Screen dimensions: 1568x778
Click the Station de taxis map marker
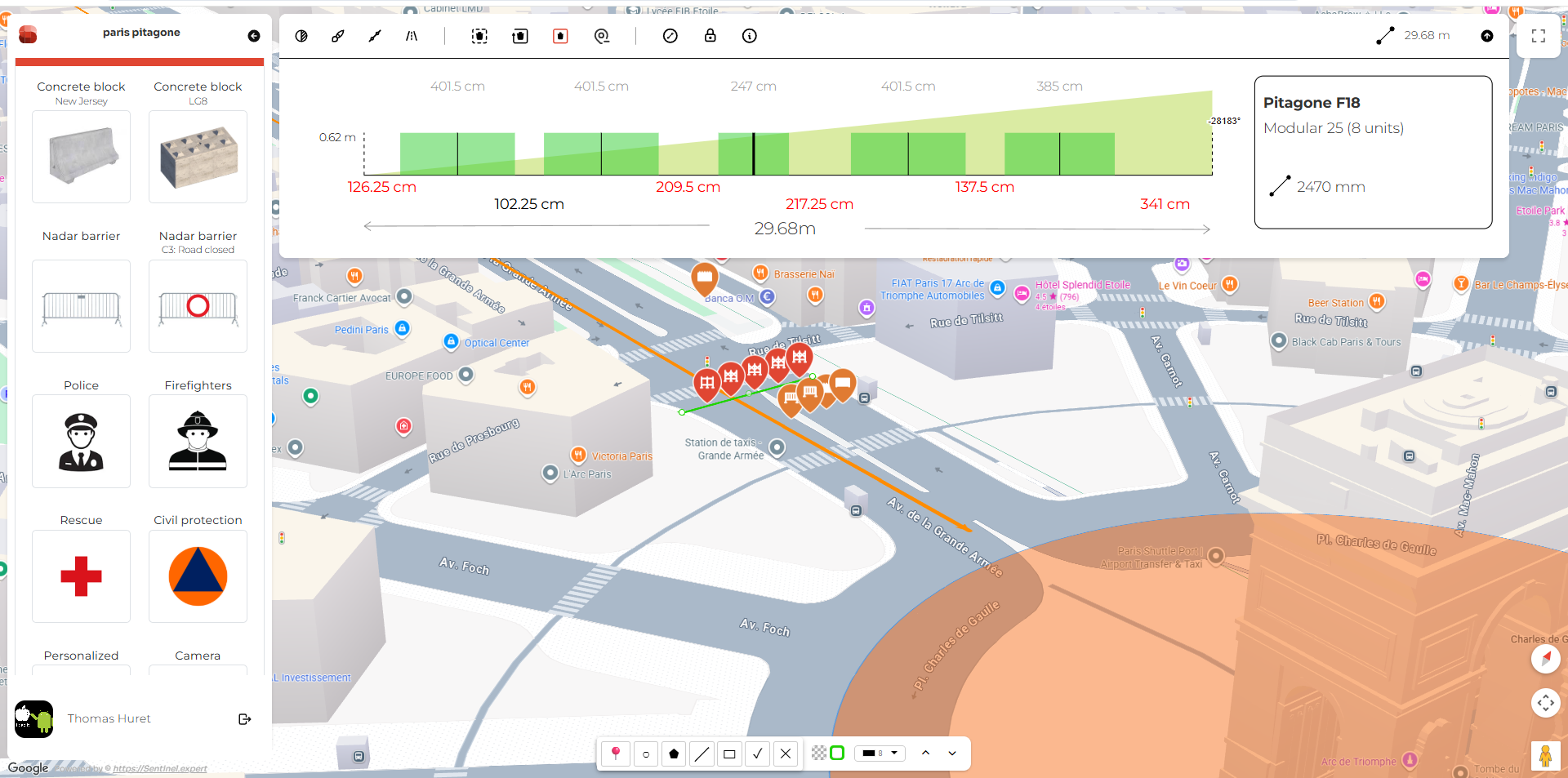coord(777,447)
